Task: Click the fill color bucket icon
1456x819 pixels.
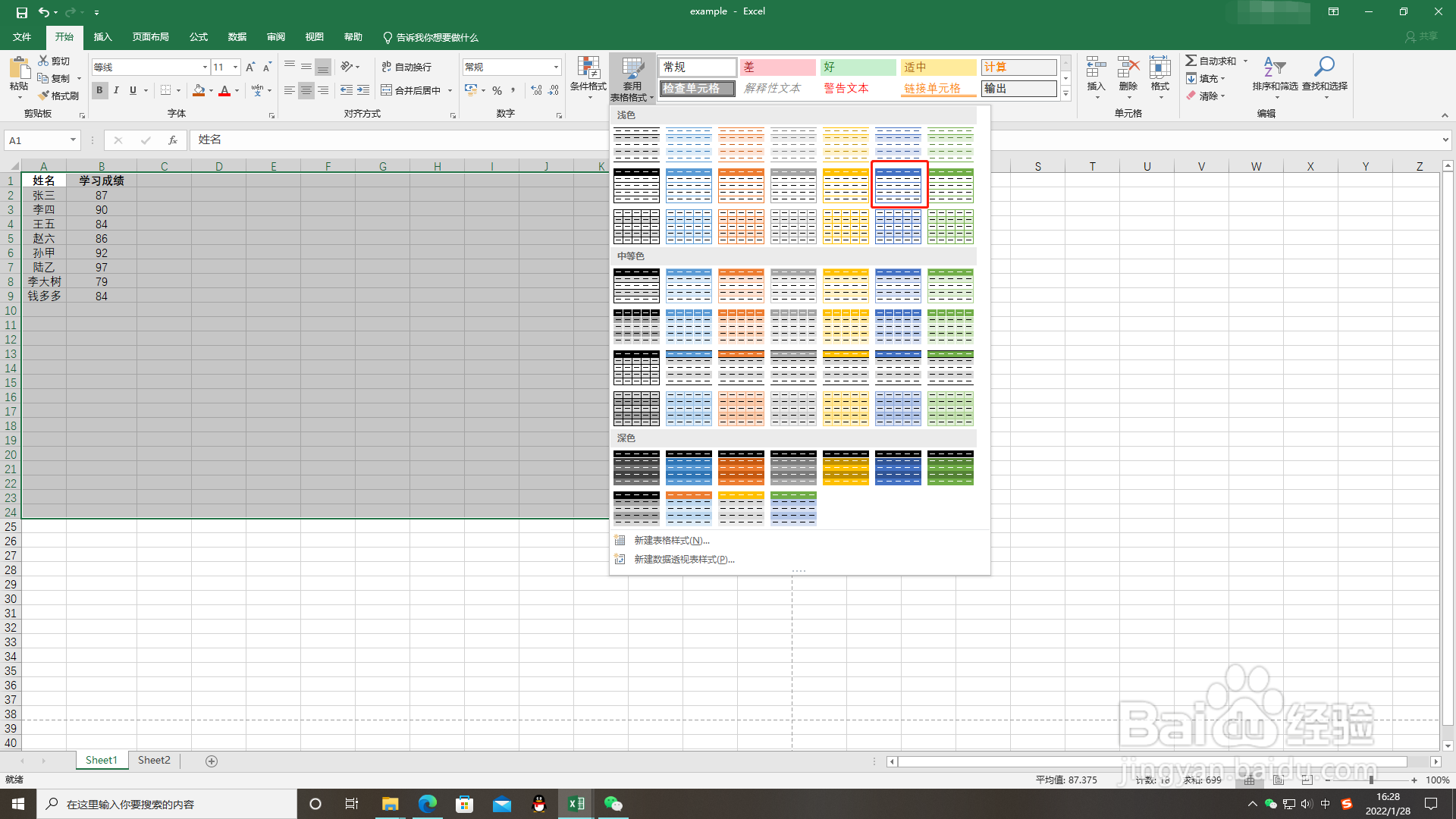Action: point(199,90)
